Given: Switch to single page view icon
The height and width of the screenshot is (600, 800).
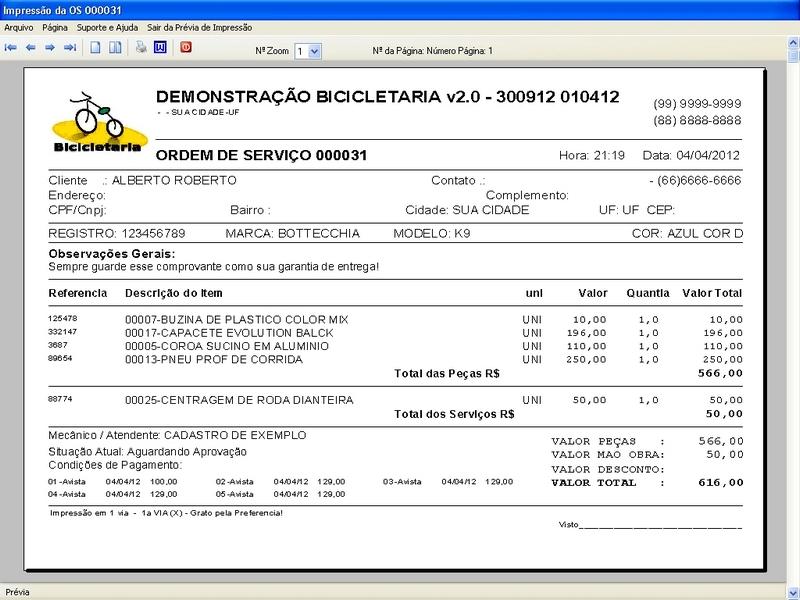Looking at the screenshot, I should tap(96, 47).
